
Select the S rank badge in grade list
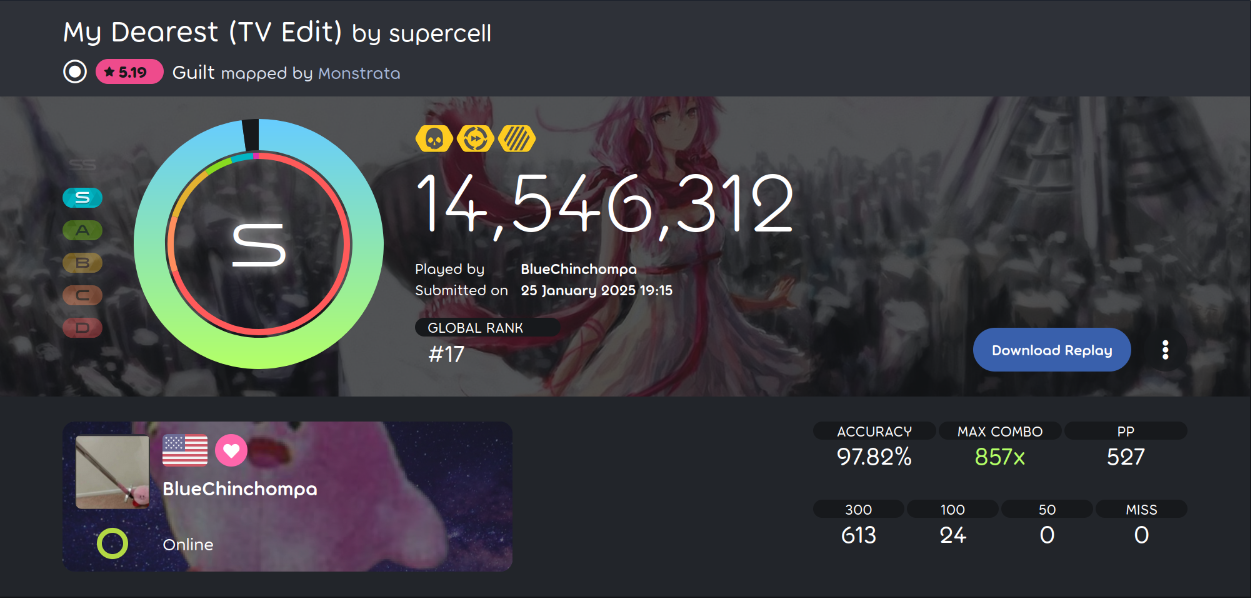pyautogui.click(x=83, y=198)
